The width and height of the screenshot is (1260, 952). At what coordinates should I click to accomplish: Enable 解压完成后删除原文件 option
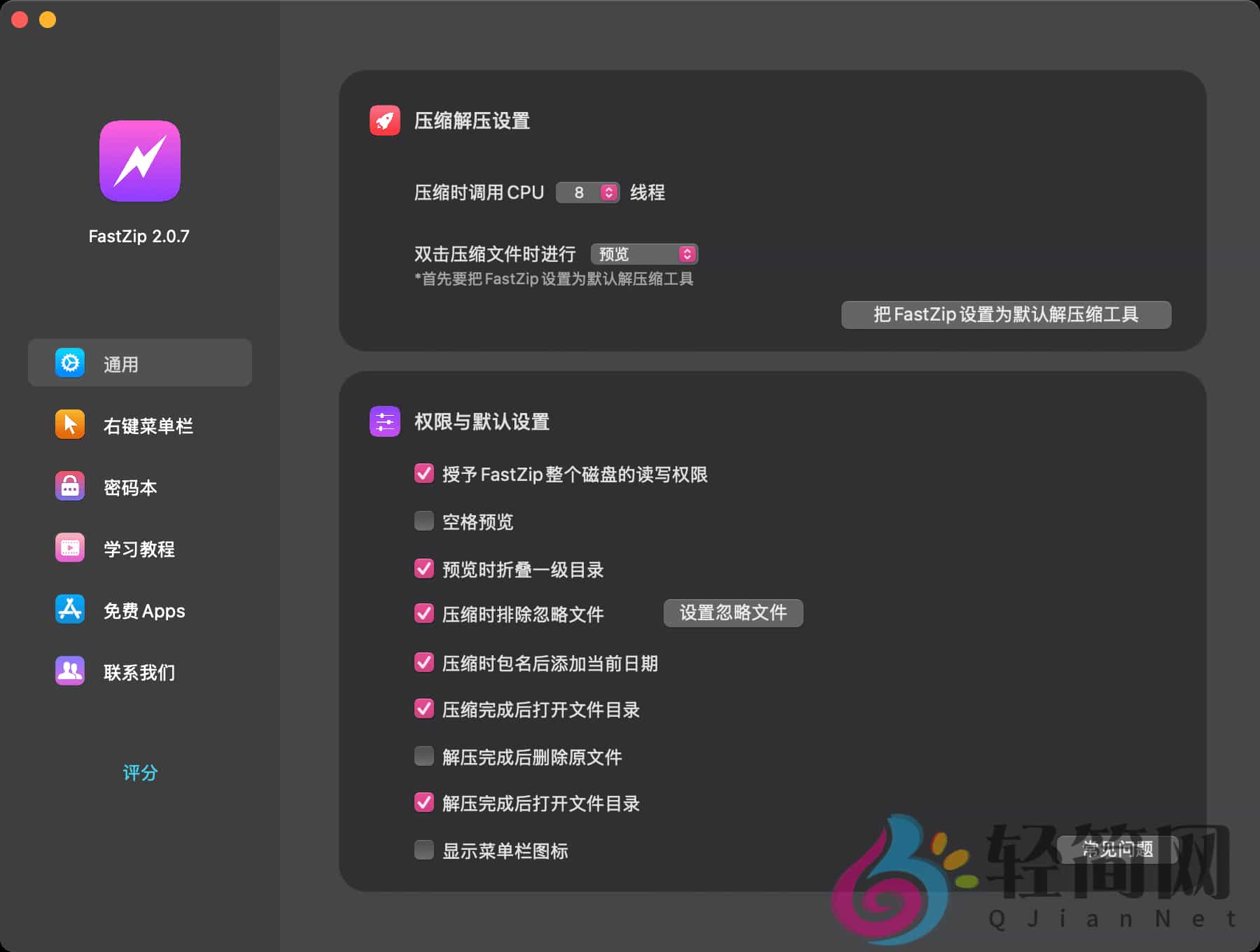pyautogui.click(x=423, y=756)
